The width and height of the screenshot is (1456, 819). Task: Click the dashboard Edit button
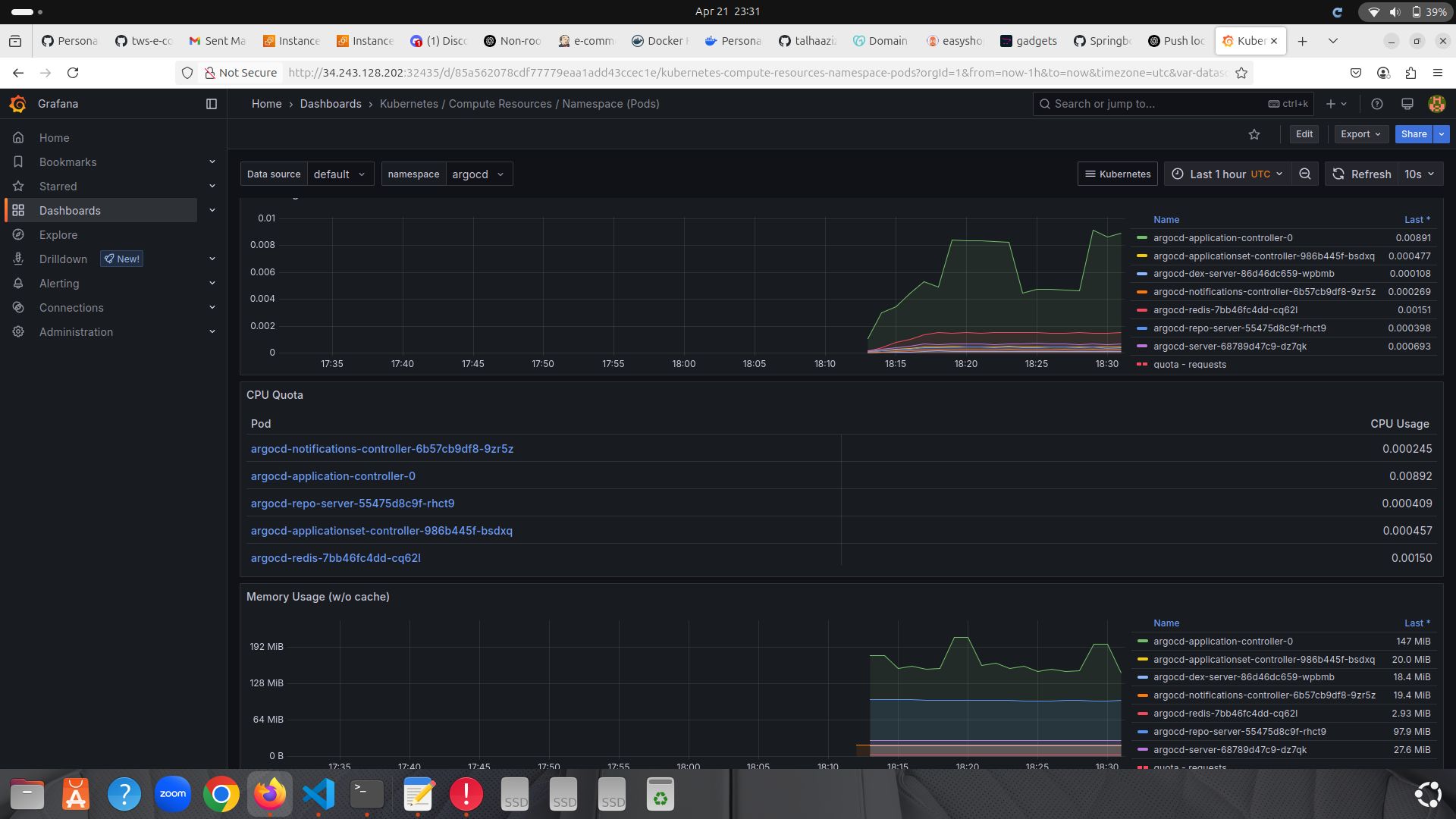tap(1304, 134)
